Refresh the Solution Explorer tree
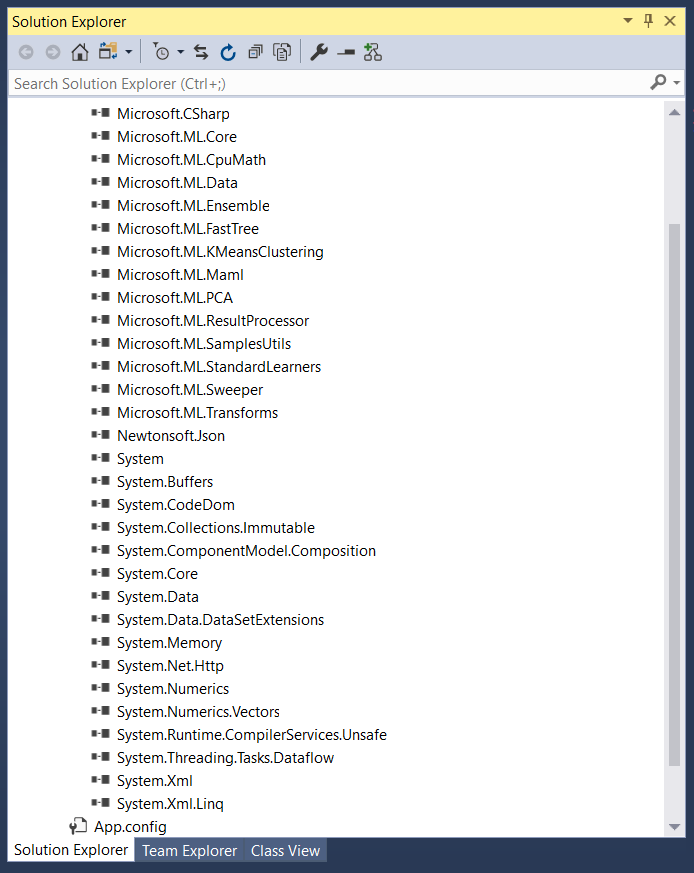The height and width of the screenshot is (873, 694). pos(228,52)
